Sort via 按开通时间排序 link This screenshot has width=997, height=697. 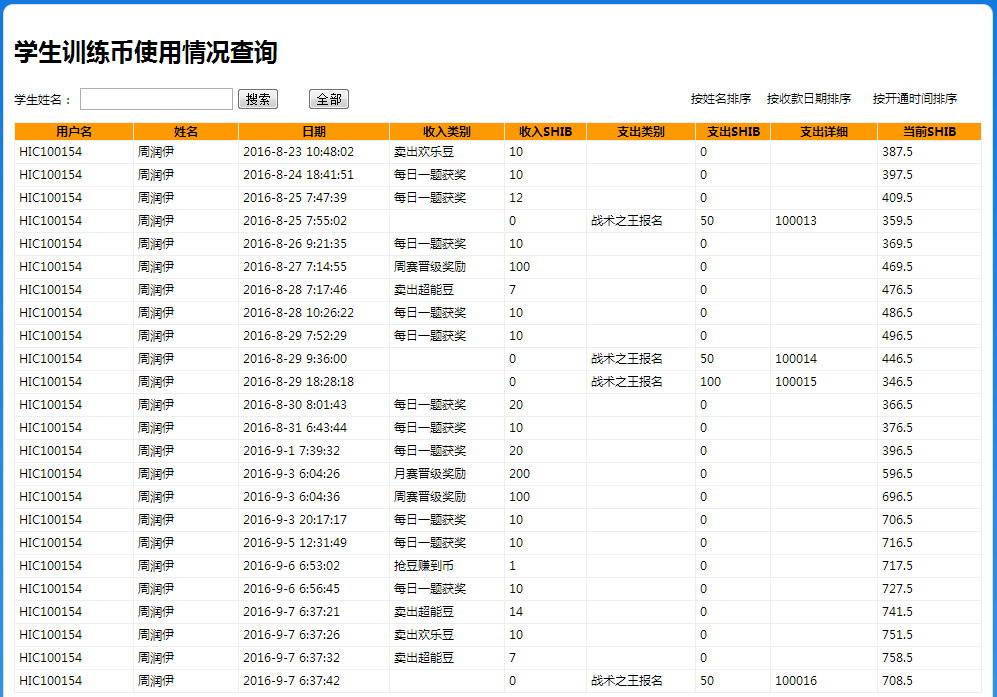pyautogui.click(x=914, y=99)
